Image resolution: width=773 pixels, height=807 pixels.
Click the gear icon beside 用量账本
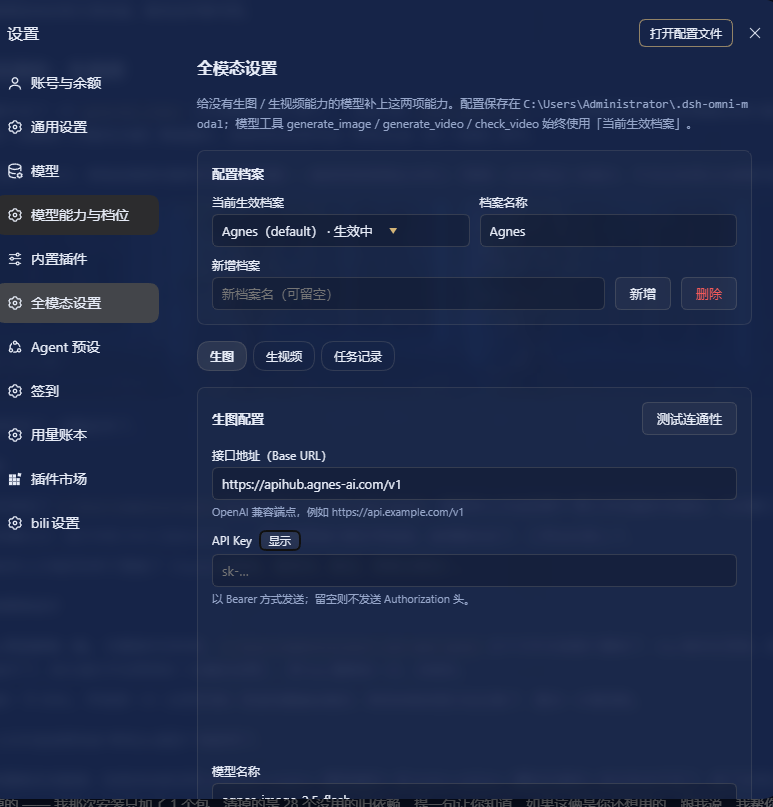point(15,435)
